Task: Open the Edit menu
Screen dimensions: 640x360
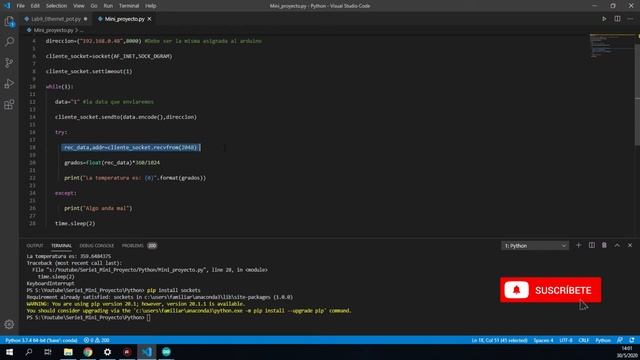Action: [x=35, y=6]
